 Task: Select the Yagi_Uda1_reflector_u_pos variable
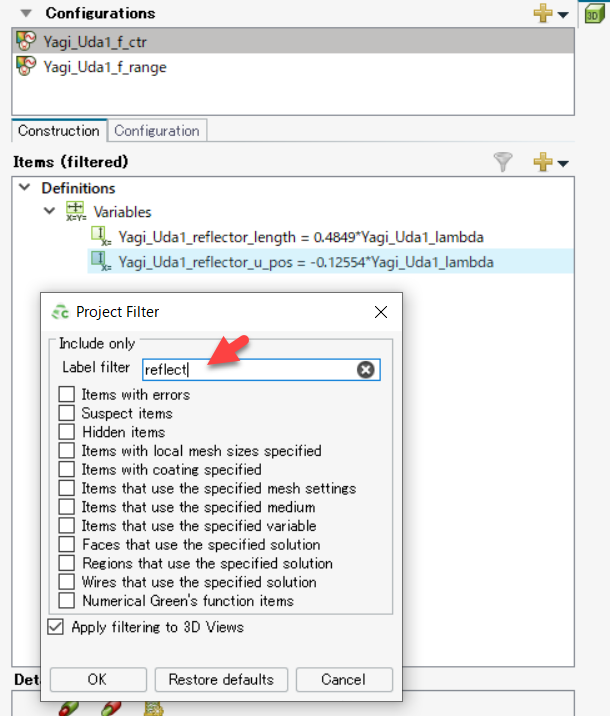click(x=306, y=262)
